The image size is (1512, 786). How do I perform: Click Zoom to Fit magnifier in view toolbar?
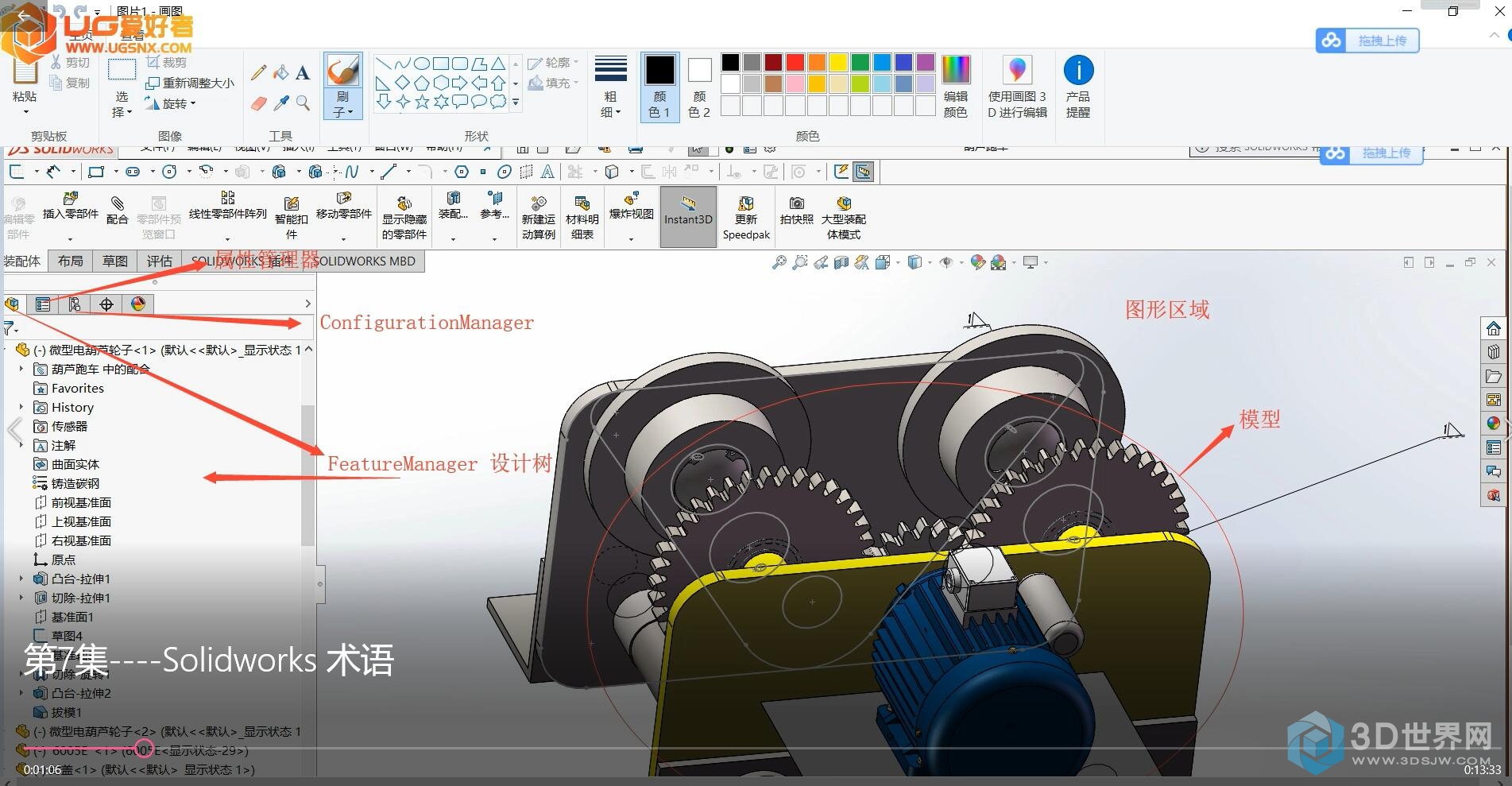click(x=779, y=261)
